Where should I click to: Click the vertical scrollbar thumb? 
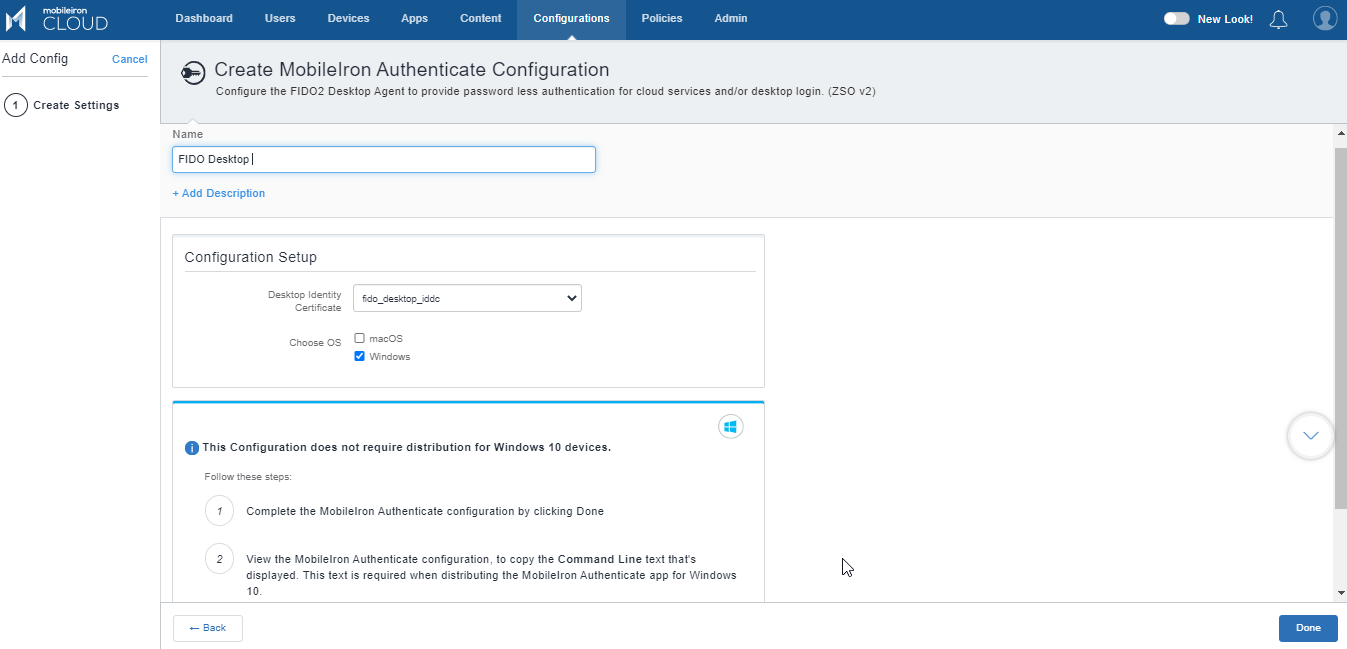pyautogui.click(x=1340, y=327)
